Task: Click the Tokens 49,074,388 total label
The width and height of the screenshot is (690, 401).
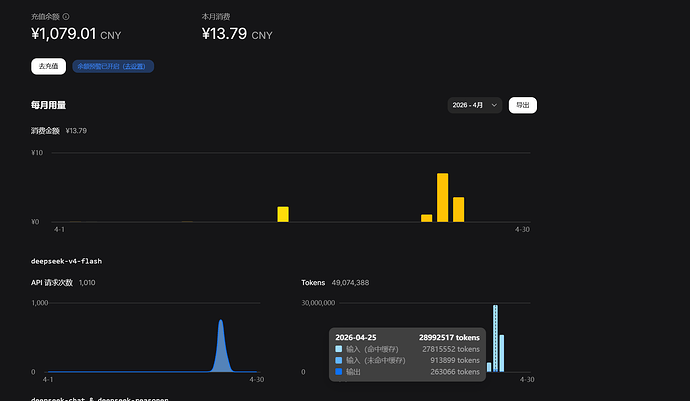Action: click(335, 283)
